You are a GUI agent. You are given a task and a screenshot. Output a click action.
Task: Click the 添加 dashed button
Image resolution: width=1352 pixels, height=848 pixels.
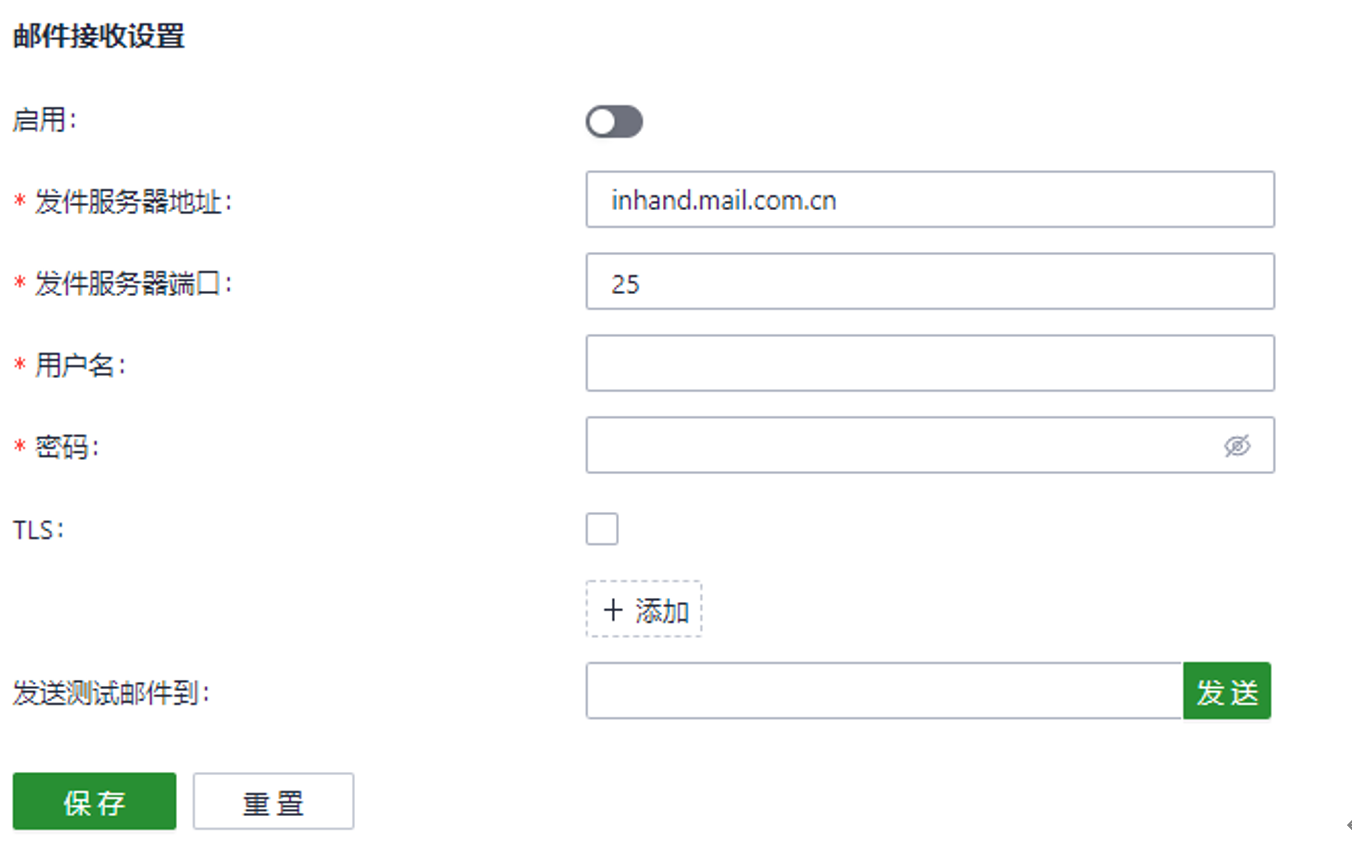click(x=644, y=609)
